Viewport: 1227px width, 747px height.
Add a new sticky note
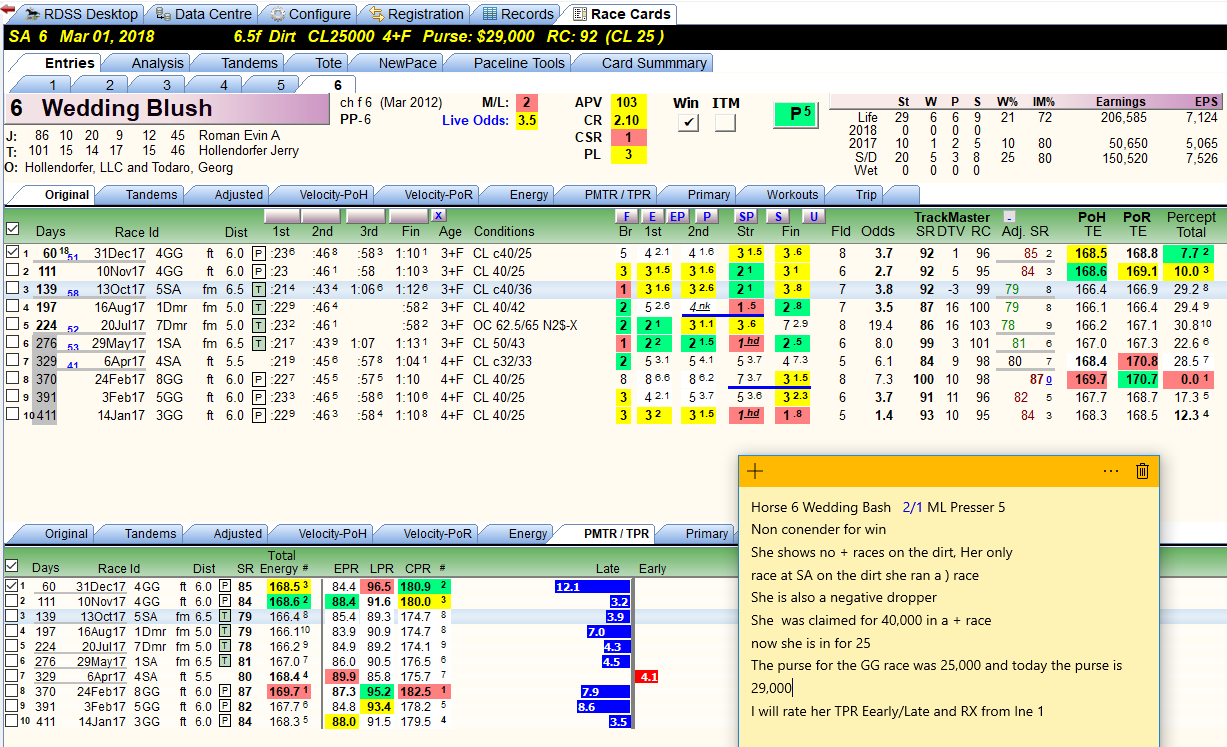(x=755, y=471)
